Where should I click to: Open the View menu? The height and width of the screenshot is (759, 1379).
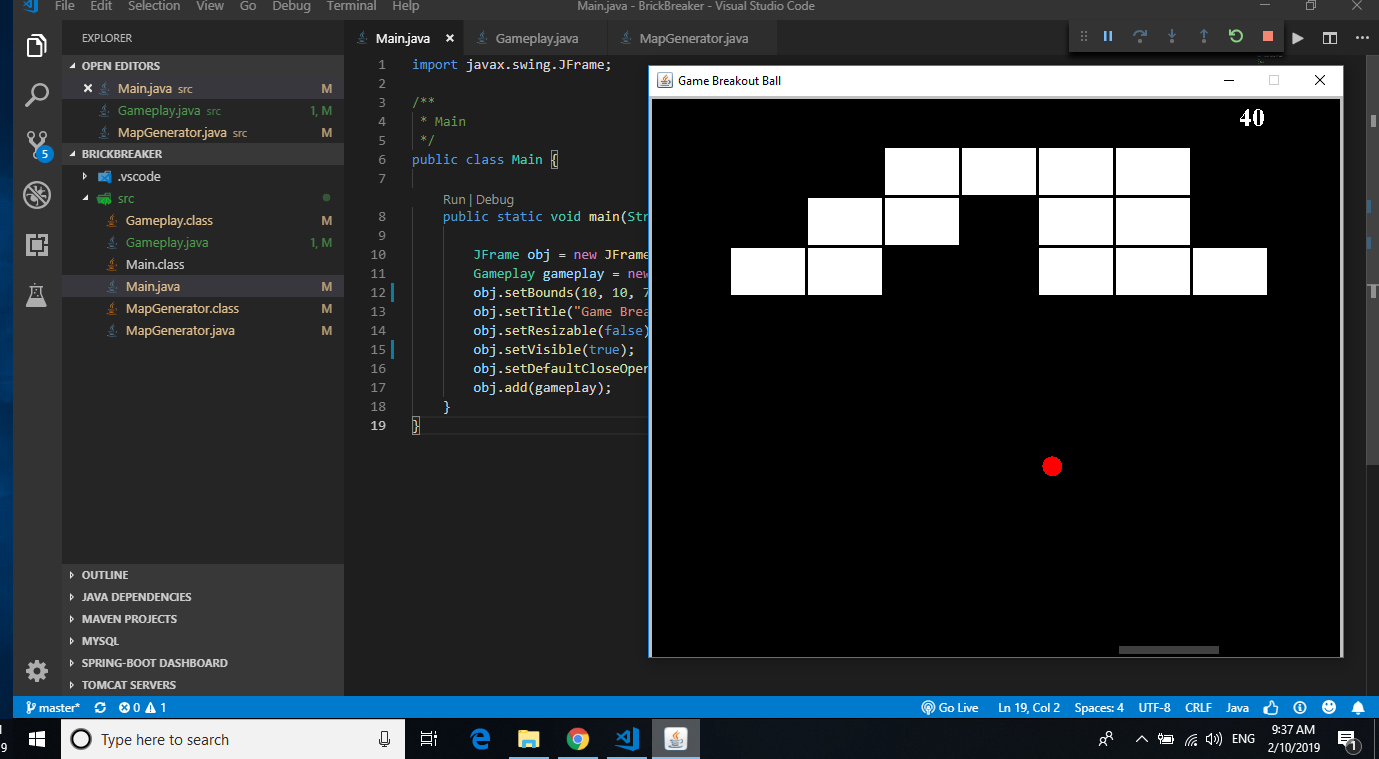(x=210, y=6)
